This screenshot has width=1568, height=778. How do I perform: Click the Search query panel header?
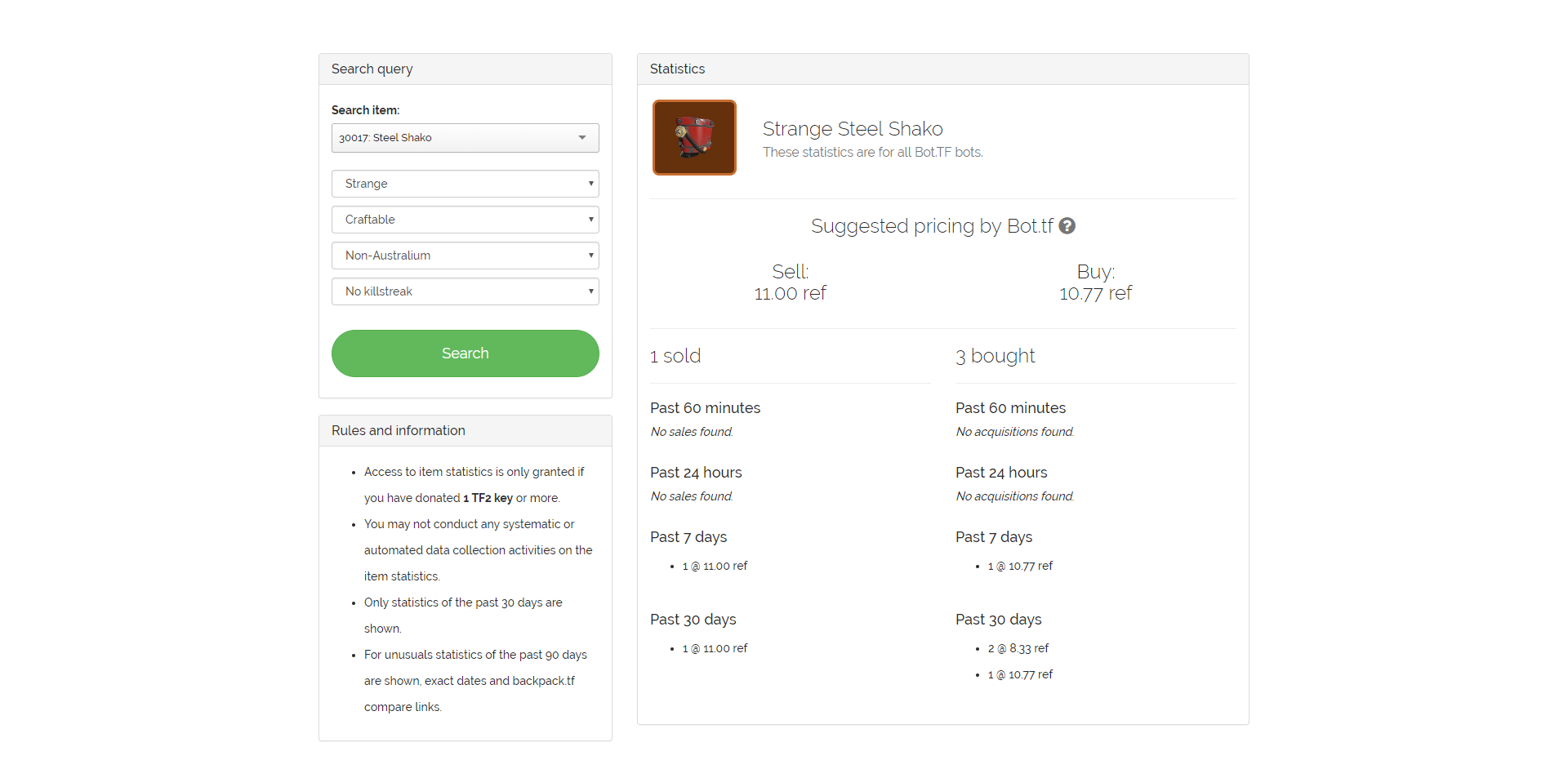point(372,69)
